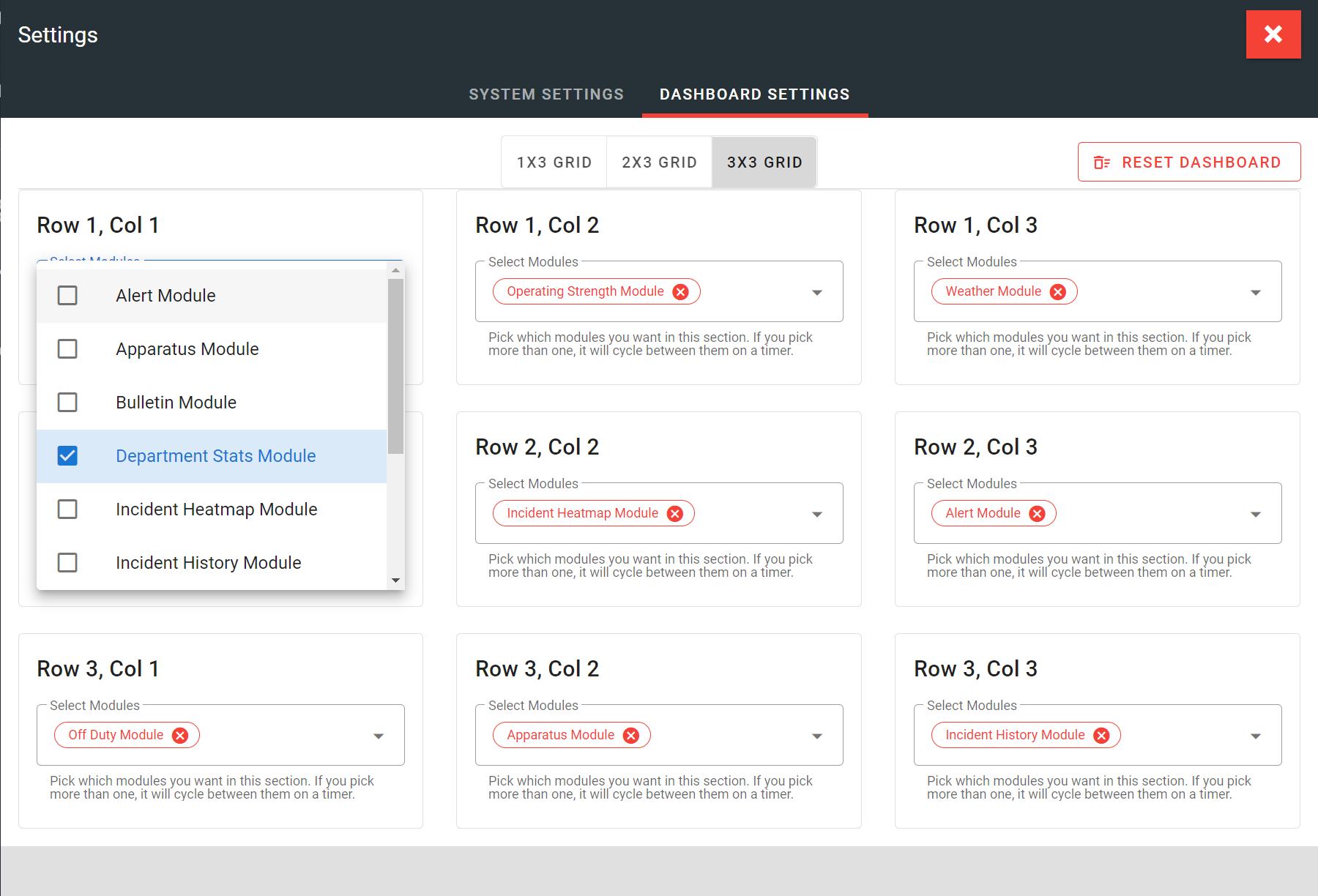Remove the Incident History Module chip
The width and height of the screenshot is (1318, 896).
coord(1101,736)
